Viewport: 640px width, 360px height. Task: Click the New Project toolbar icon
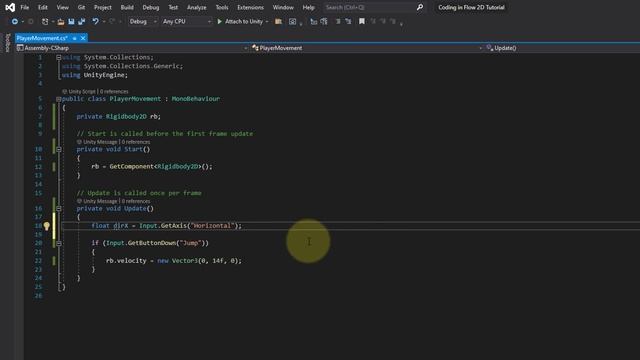tap(45, 21)
